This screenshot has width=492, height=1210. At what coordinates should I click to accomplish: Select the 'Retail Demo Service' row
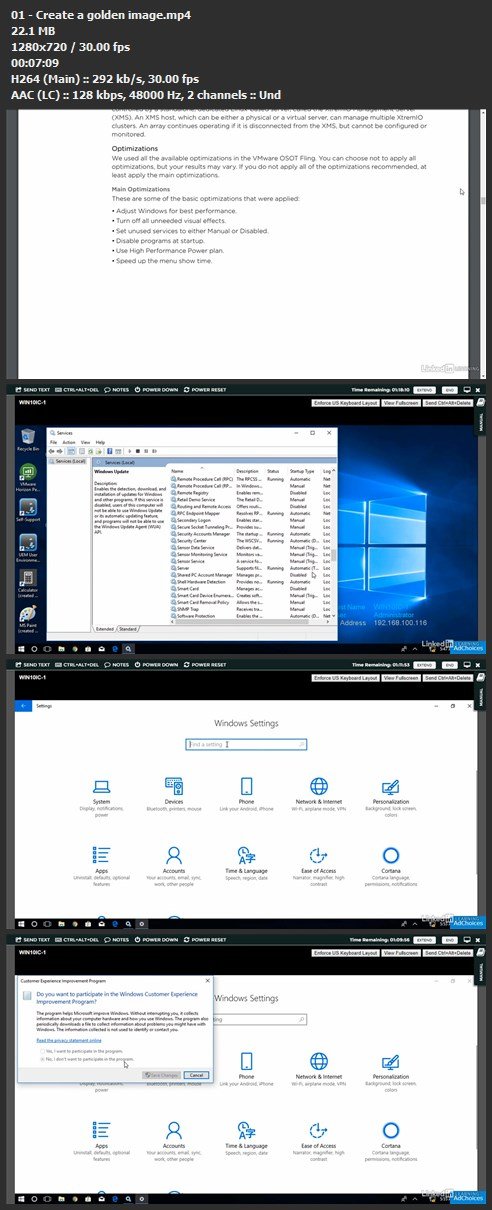click(252, 499)
